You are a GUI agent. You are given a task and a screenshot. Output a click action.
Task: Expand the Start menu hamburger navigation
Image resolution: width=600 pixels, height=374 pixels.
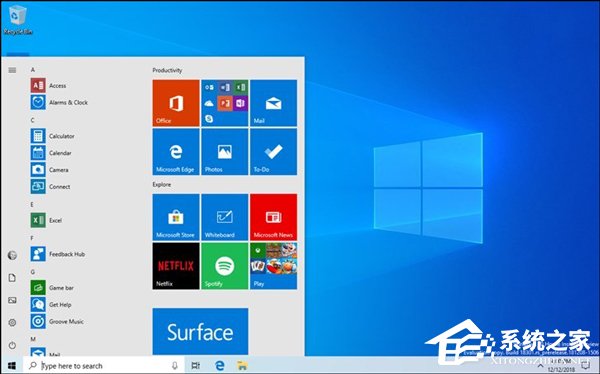coord(12,70)
